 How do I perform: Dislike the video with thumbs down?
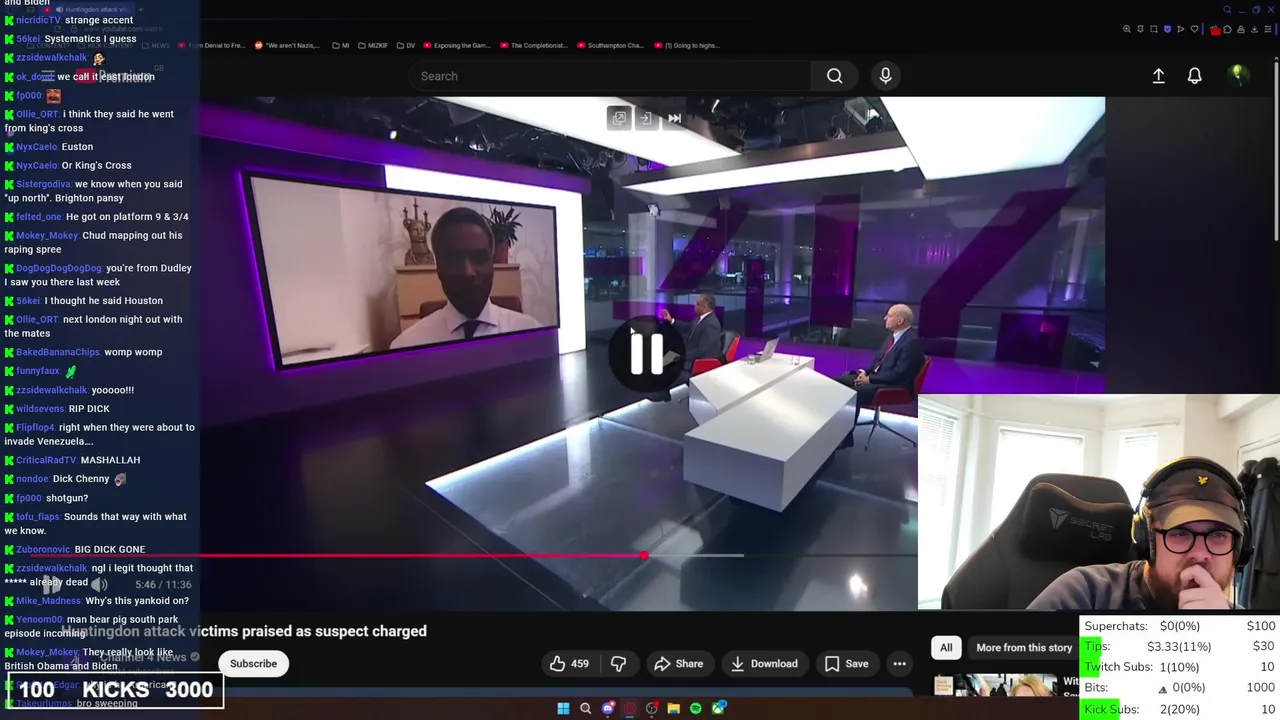coord(618,663)
